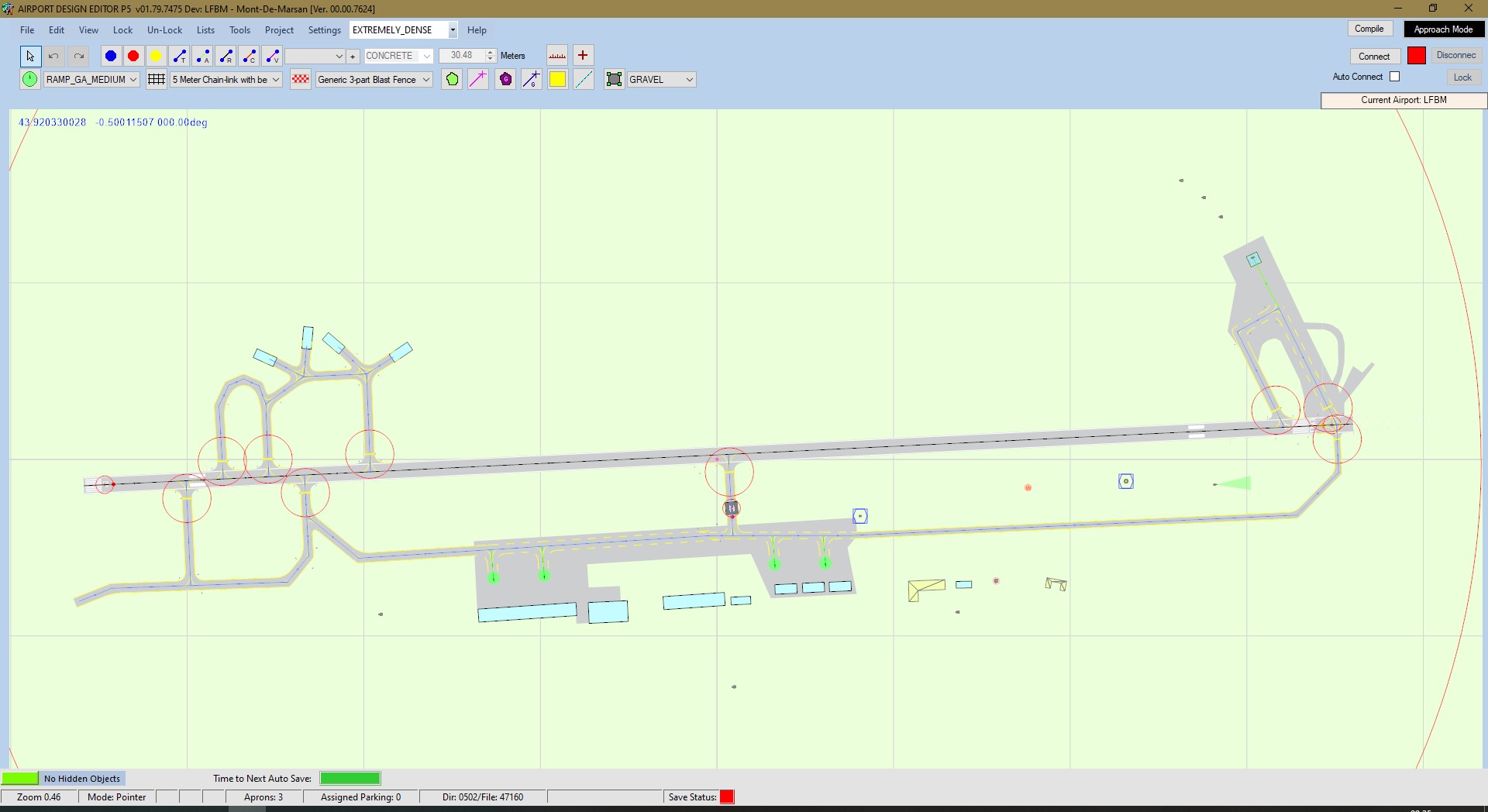The height and width of the screenshot is (812, 1488).
Task: Select the boundary rectangle handles tool
Action: click(x=615, y=79)
